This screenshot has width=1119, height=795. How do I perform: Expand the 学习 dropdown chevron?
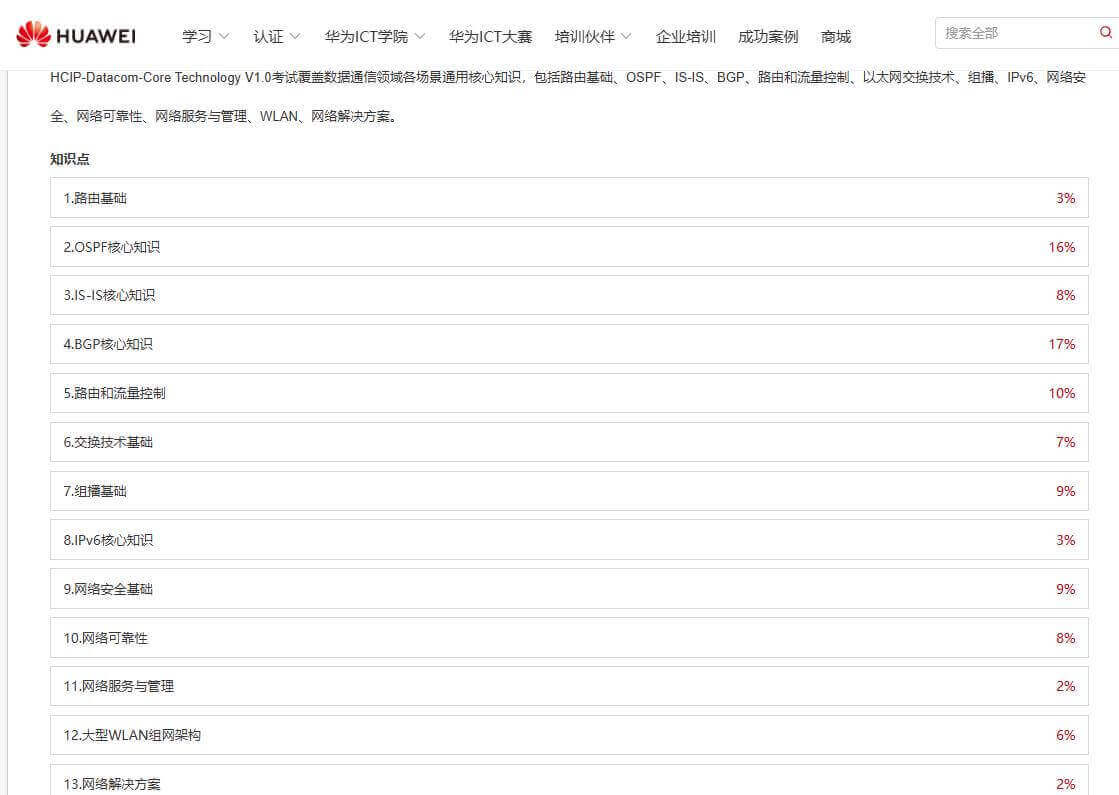click(x=224, y=36)
